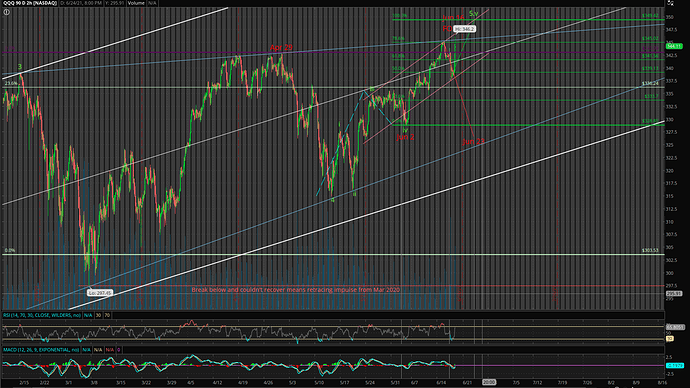This screenshot has width=690, height=388.
Task: Click the RSI oversold 30 value
Action: pyautogui.click(x=99, y=315)
